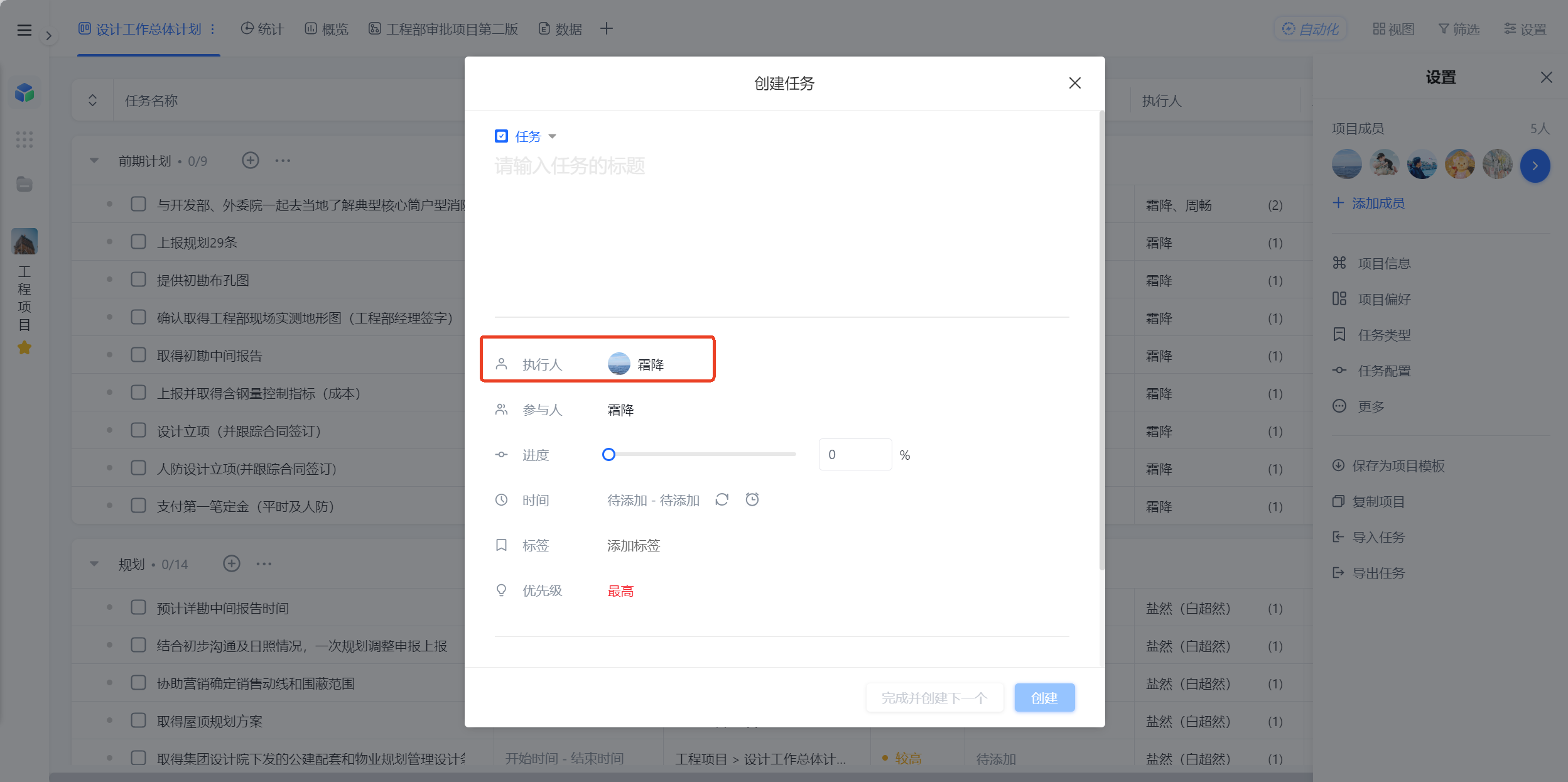Open the 视图 view menu
Viewport: 1568px width, 782px height.
(x=1393, y=29)
